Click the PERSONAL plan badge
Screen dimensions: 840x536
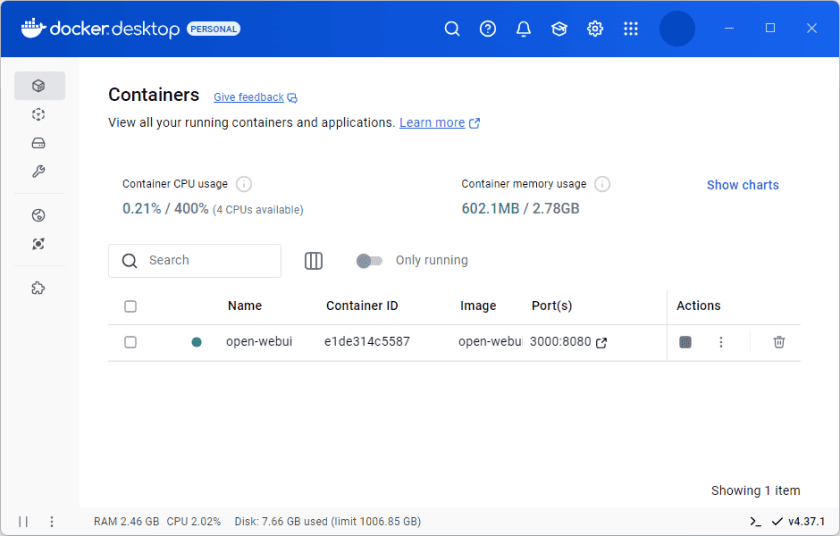(x=213, y=29)
